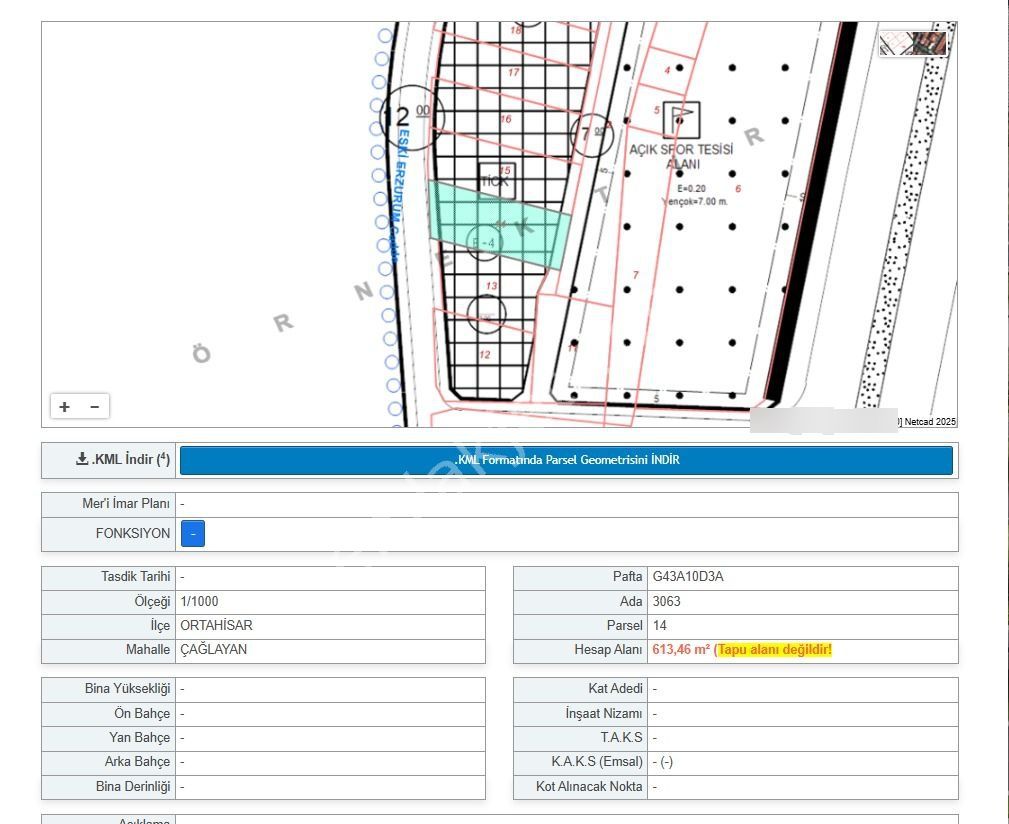The height and width of the screenshot is (824, 1009).
Task: Open the basemap layer switcher thumbnail
Action: coord(913,43)
